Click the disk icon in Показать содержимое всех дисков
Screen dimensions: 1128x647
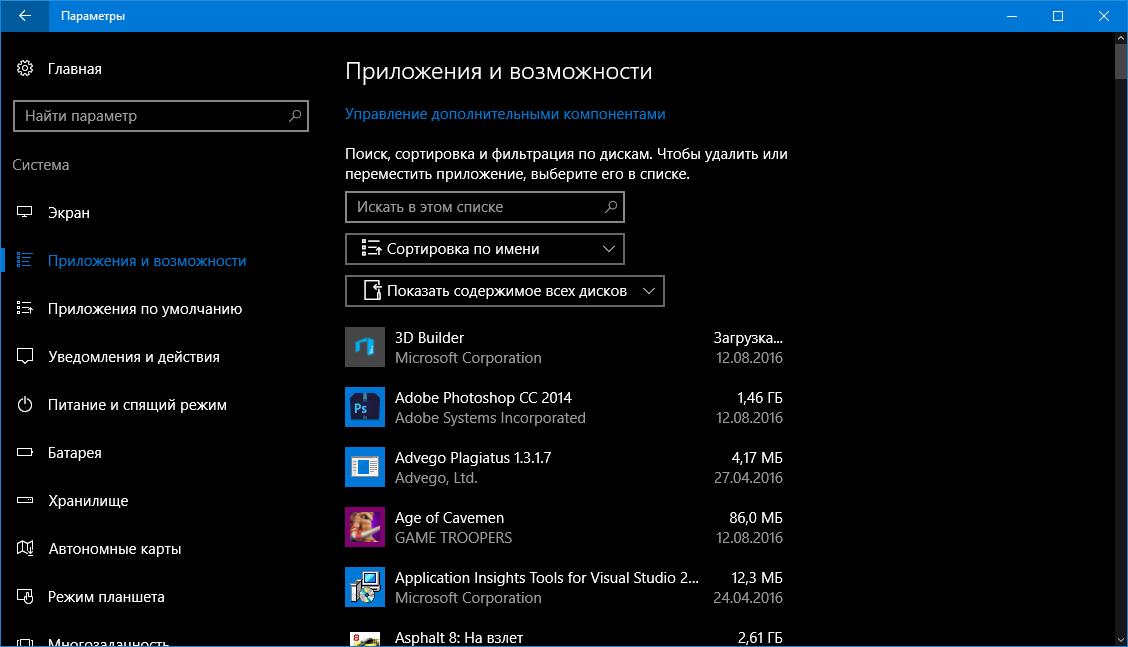pos(372,291)
